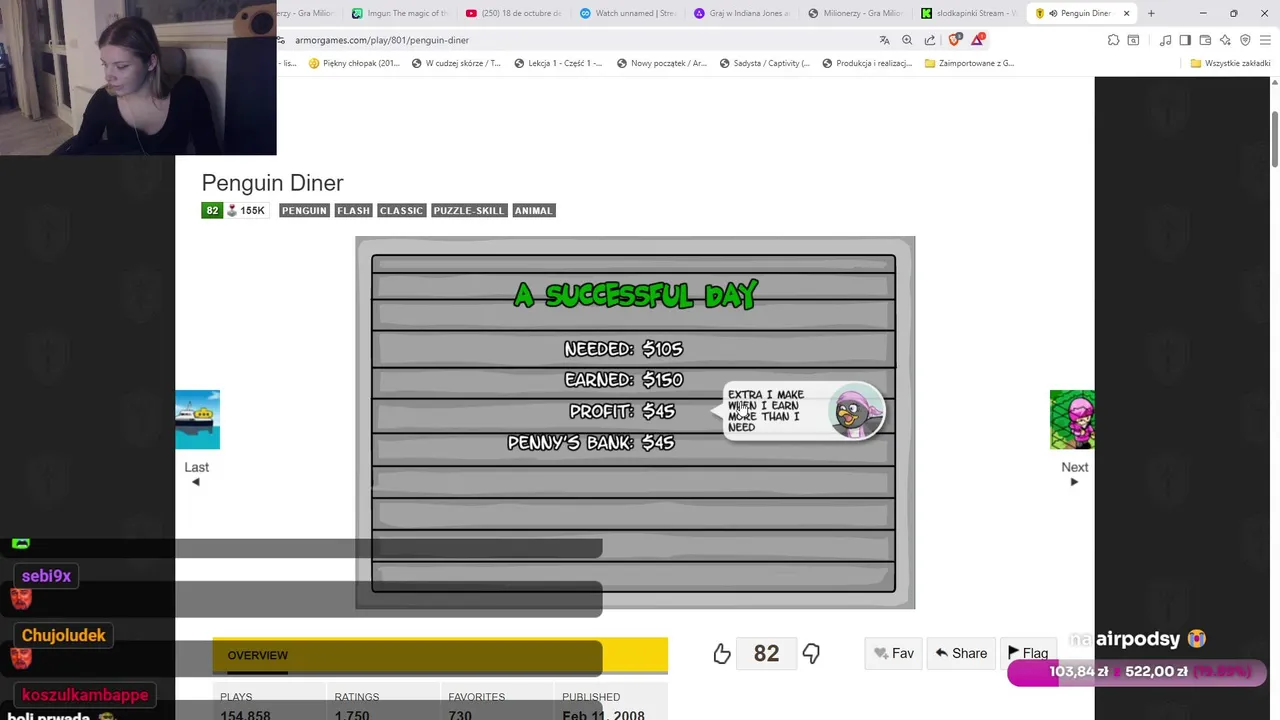Switch to the YouTube 18 de octubre tab

(515, 13)
